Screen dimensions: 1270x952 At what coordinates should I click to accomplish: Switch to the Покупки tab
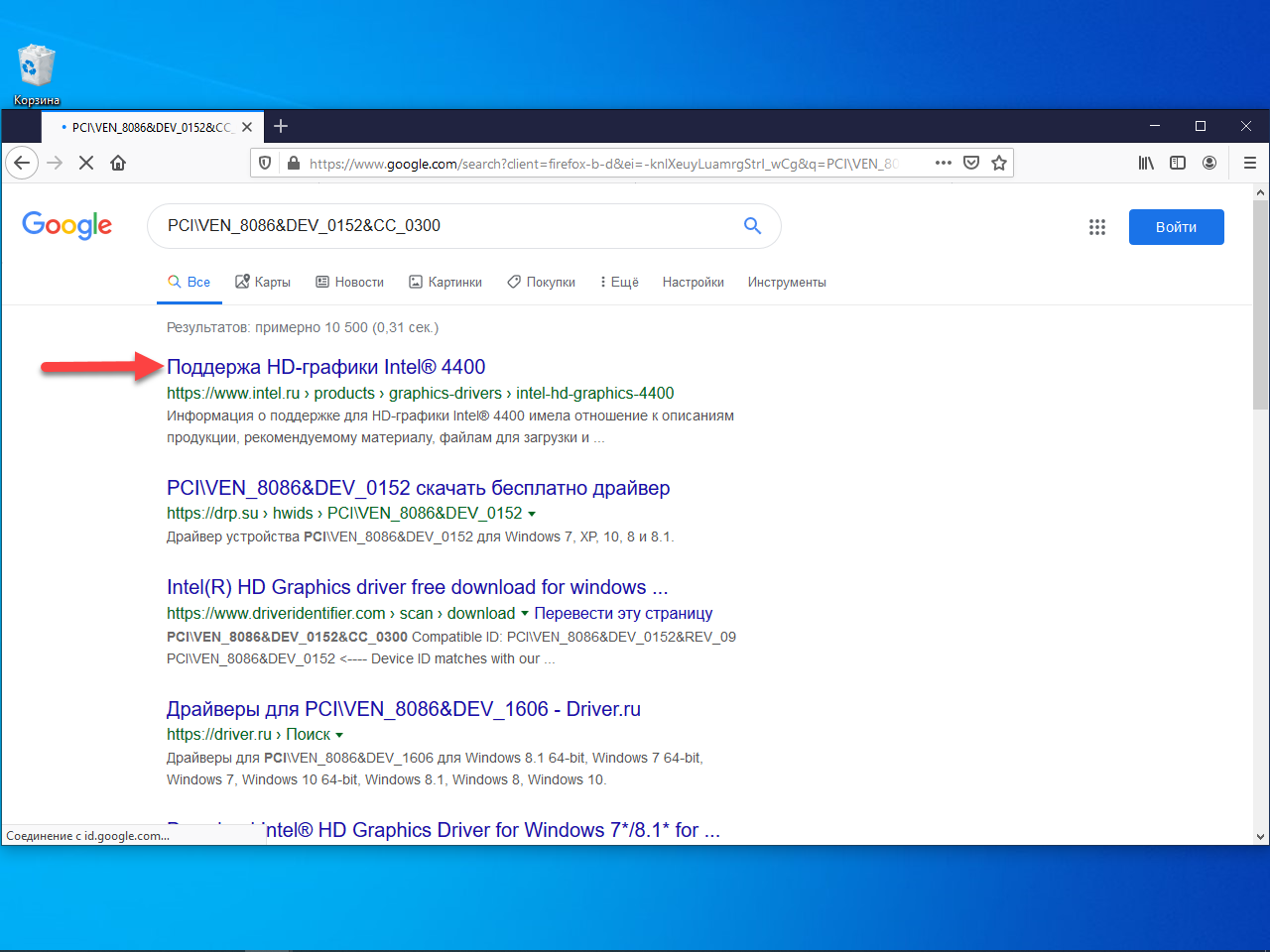tap(541, 282)
